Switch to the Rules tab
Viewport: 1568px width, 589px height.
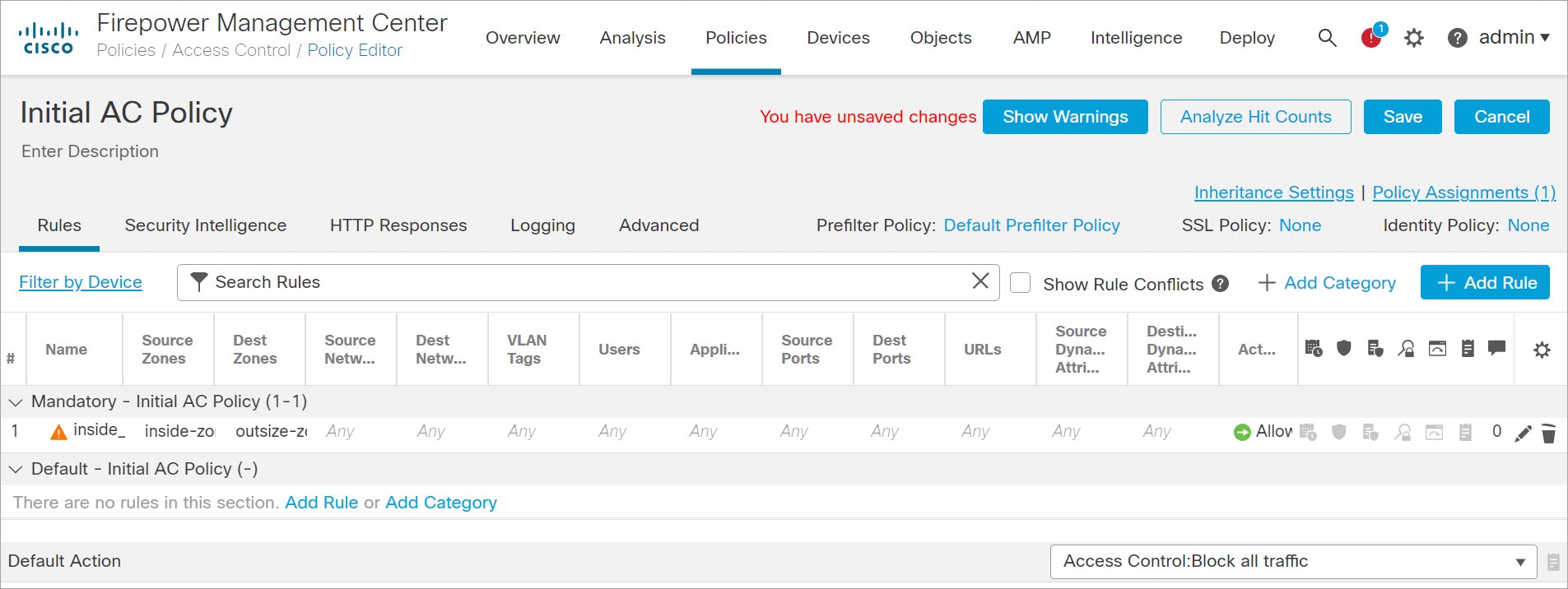click(x=59, y=225)
